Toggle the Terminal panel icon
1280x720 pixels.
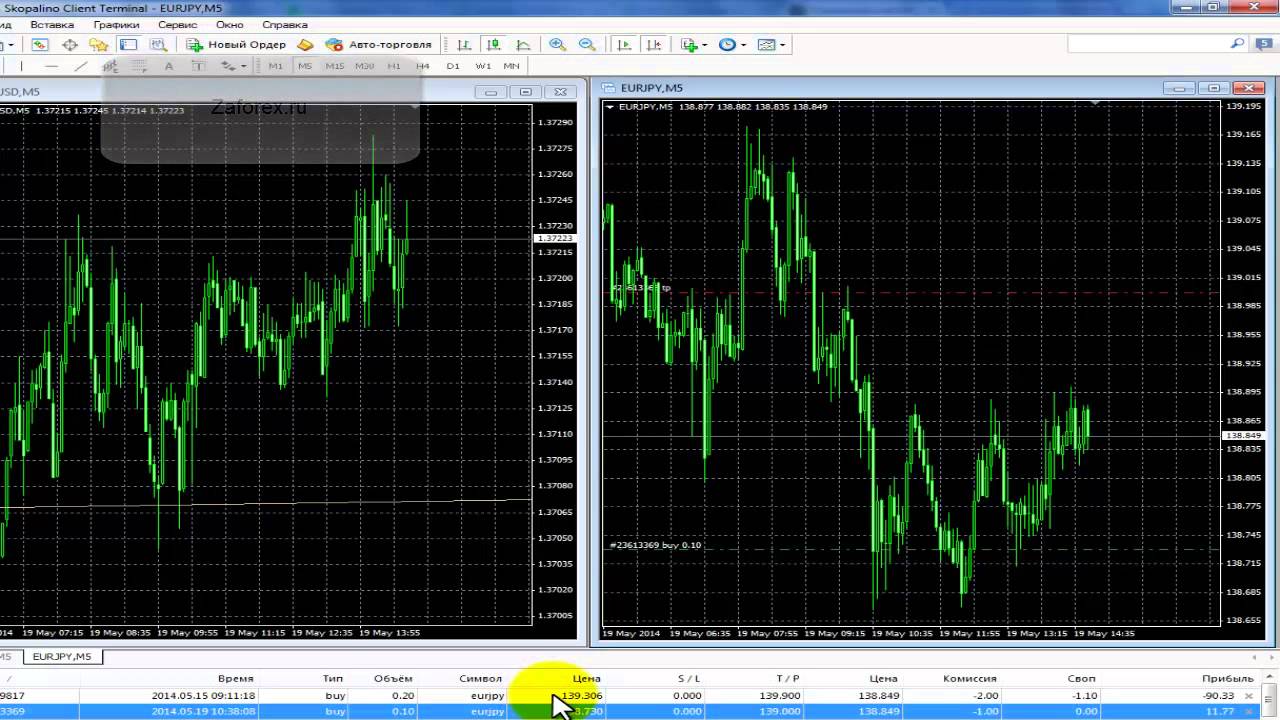(x=128, y=45)
